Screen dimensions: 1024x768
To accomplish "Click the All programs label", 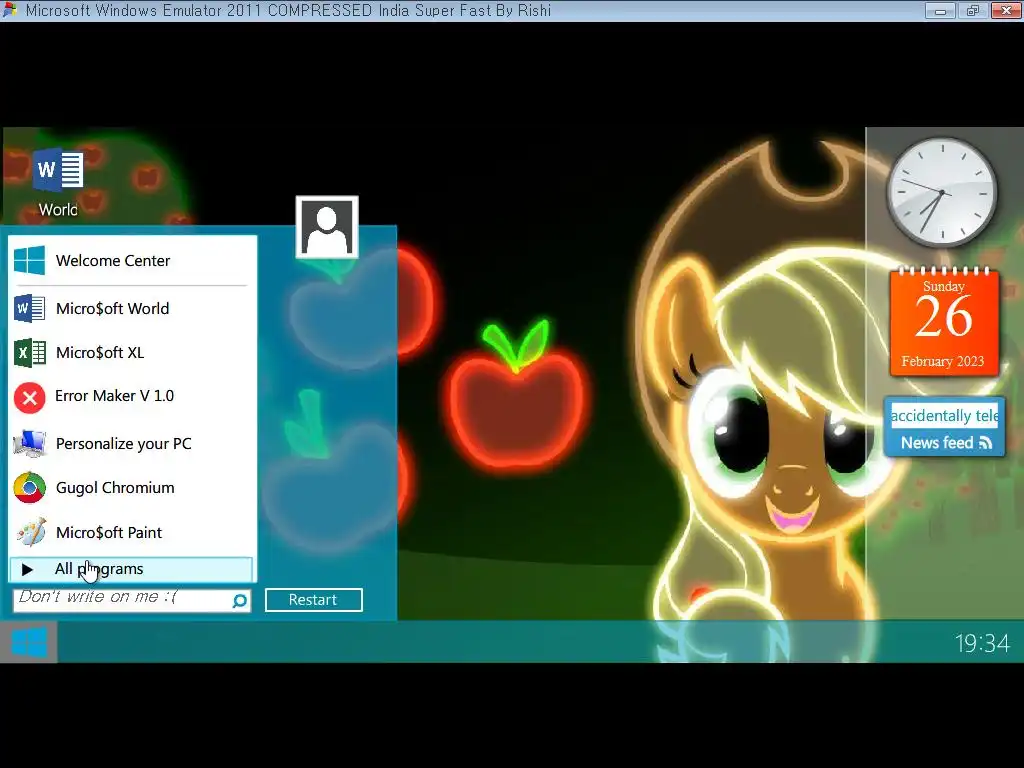I will (99, 569).
